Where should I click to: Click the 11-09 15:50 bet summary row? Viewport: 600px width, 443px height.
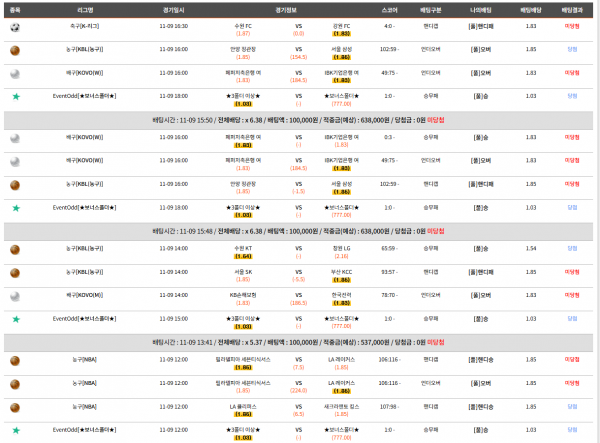click(300, 118)
